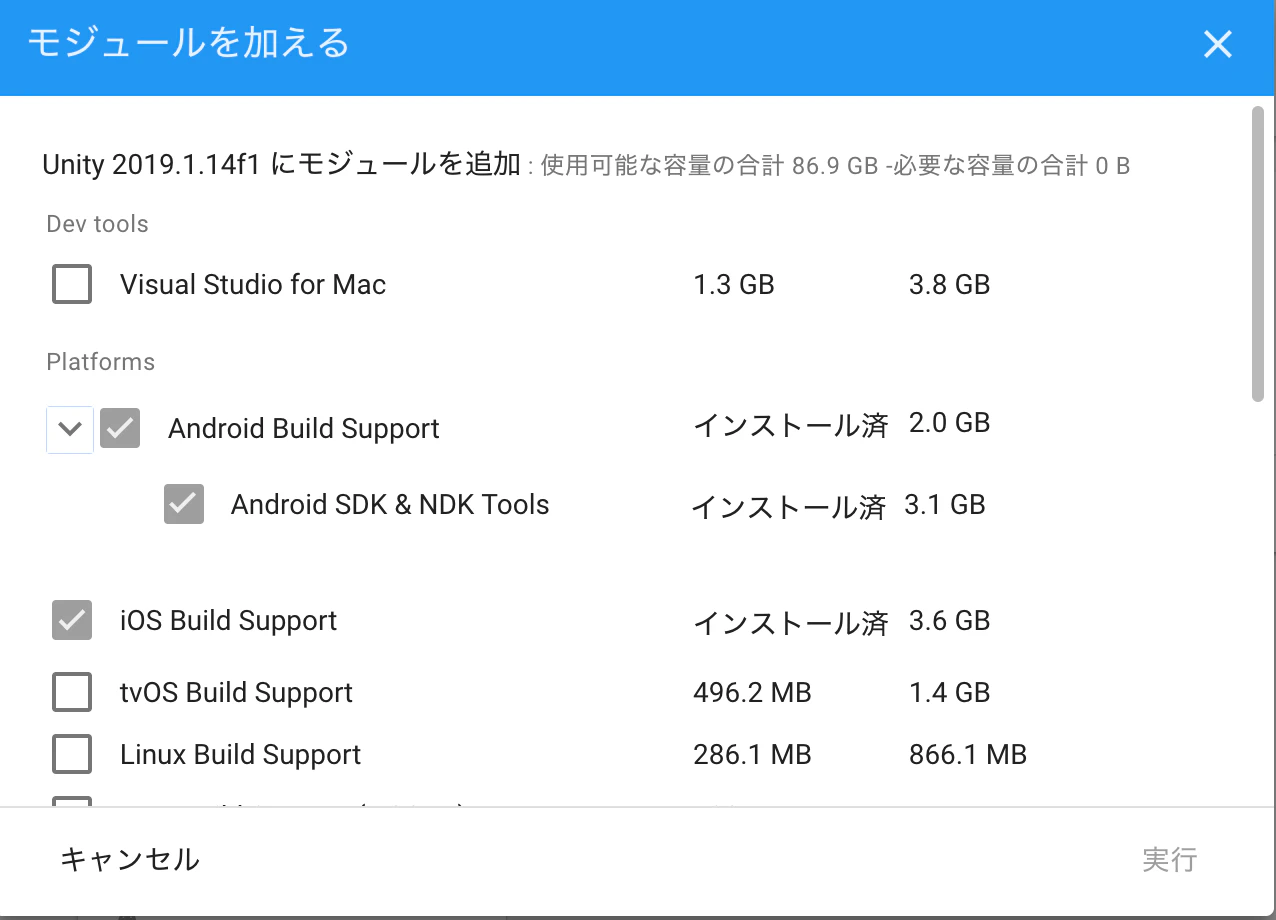The height and width of the screenshot is (920, 1276).
Task: Deselect Android SDK & NDK Tools
Action: (183, 504)
